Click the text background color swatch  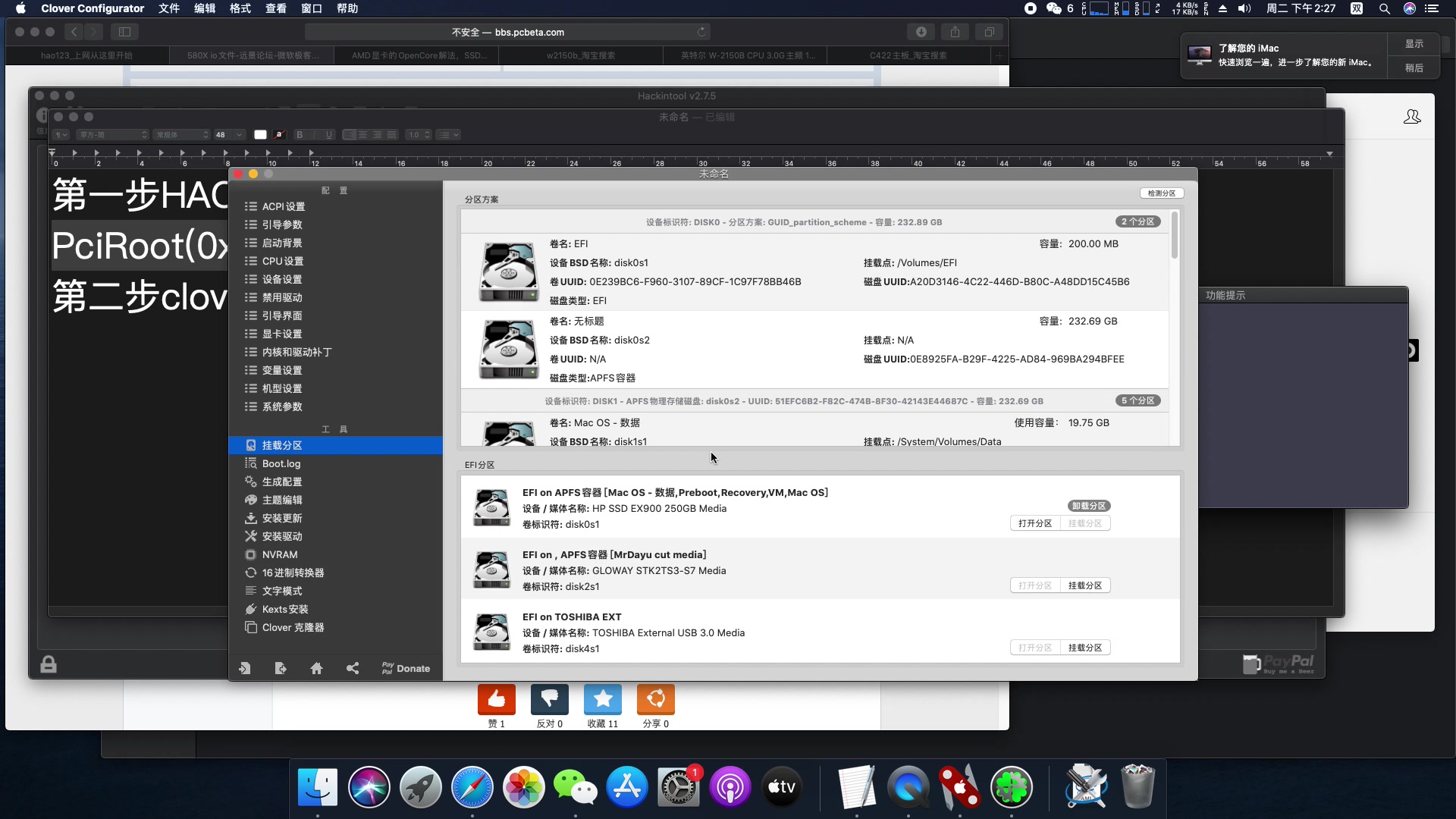(280, 135)
